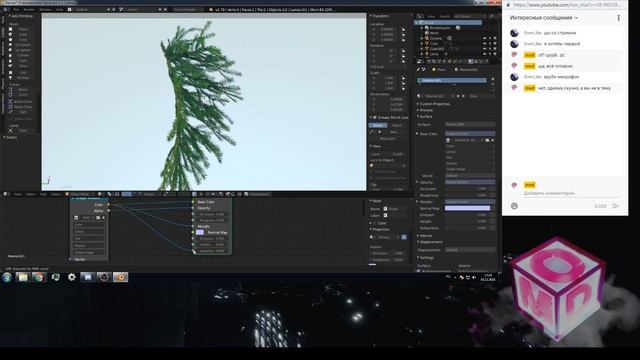Click Добавить комментарий chat input field
The image size is (640, 360).
pyautogui.click(x=572, y=193)
